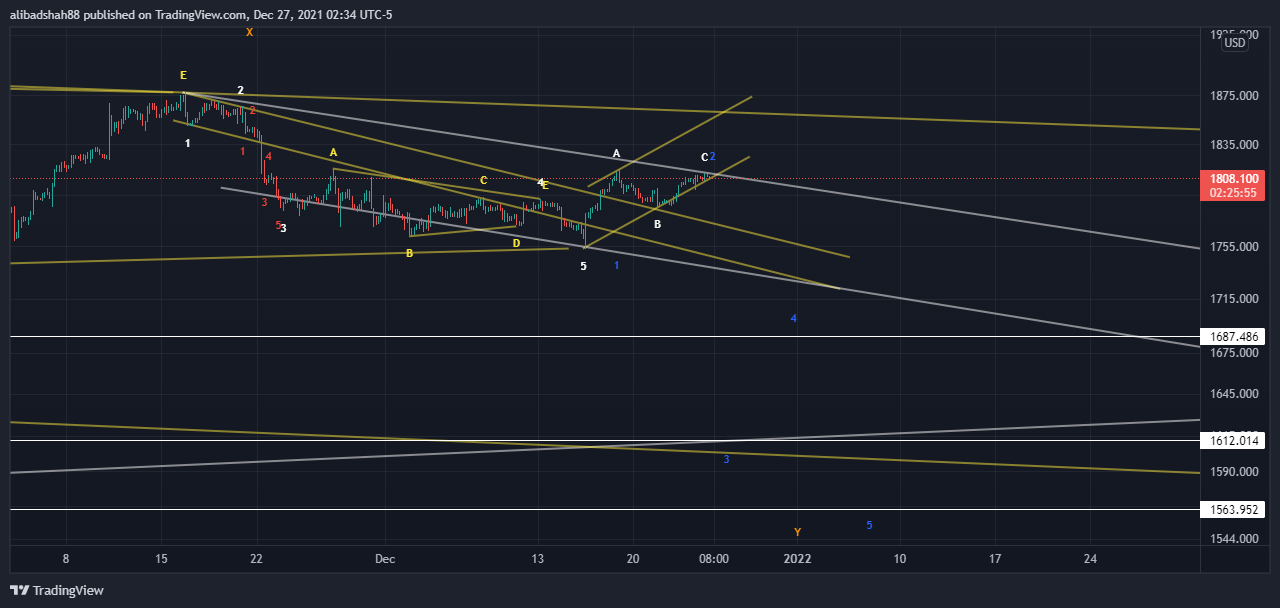Click the Dec label on time axis
1280x608 pixels.
pyautogui.click(x=385, y=558)
